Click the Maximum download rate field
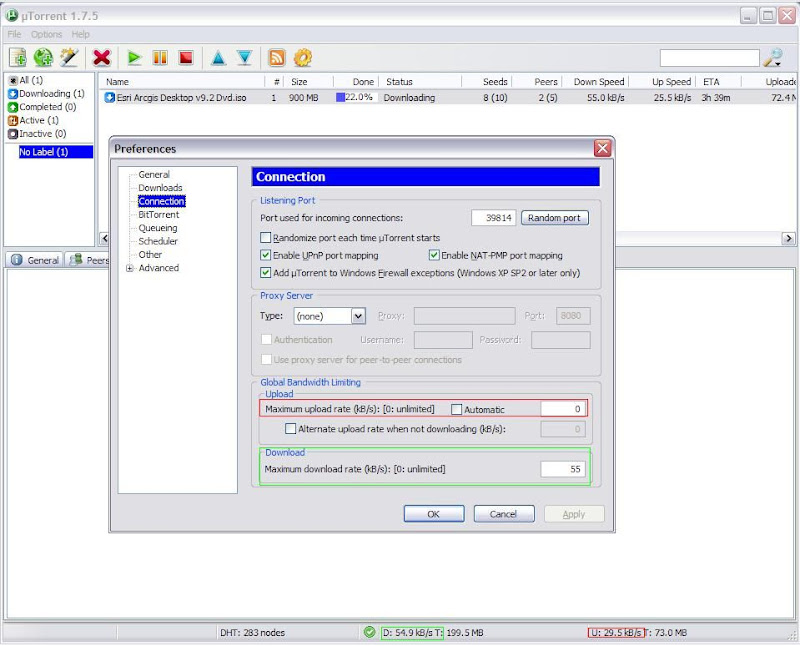The image size is (800, 646). (x=563, y=469)
